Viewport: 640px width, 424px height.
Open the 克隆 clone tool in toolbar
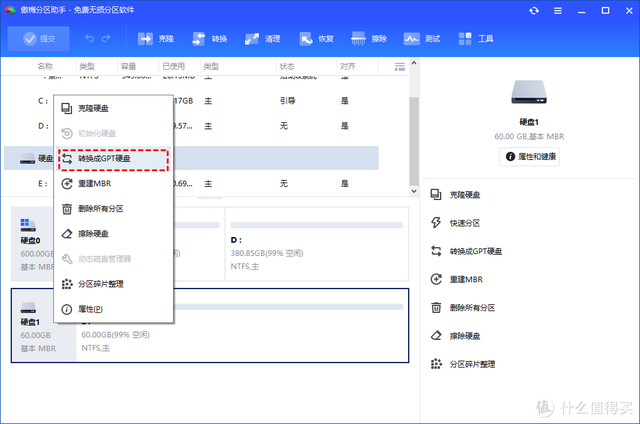[x=156, y=39]
